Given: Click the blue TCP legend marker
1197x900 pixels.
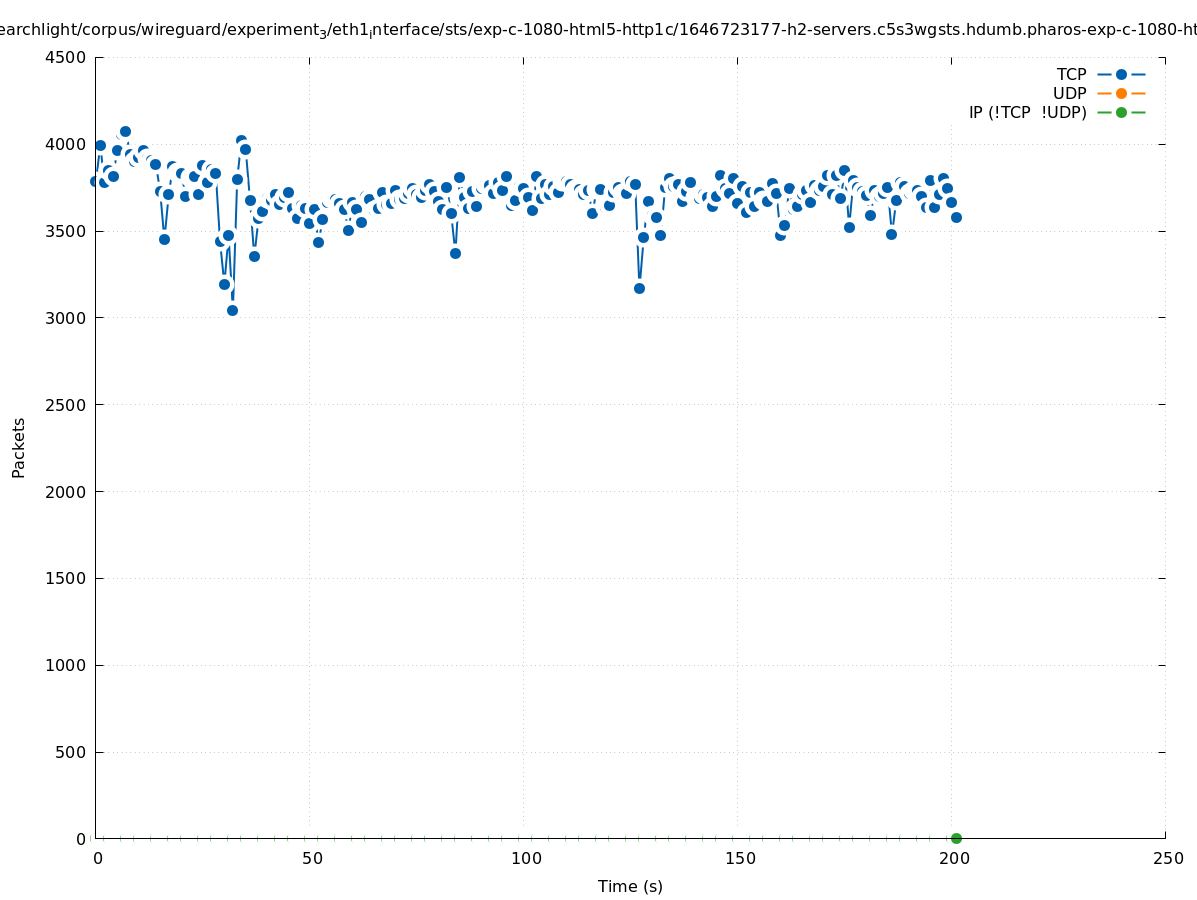Looking at the screenshot, I should click(x=1121, y=74).
